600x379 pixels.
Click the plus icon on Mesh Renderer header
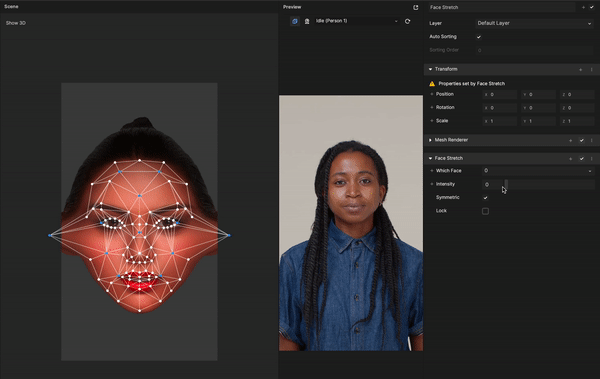tap(571, 140)
